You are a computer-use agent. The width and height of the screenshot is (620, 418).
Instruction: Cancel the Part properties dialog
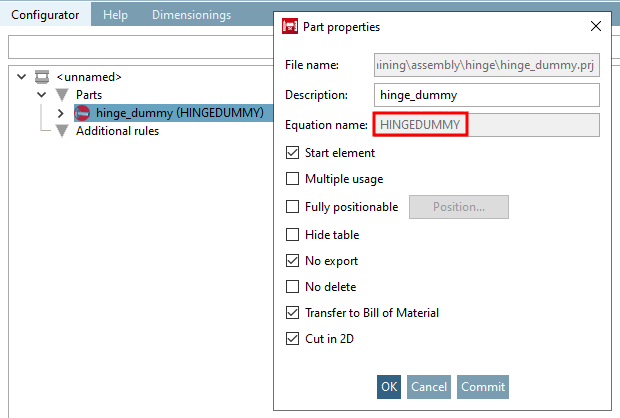(429, 387)
